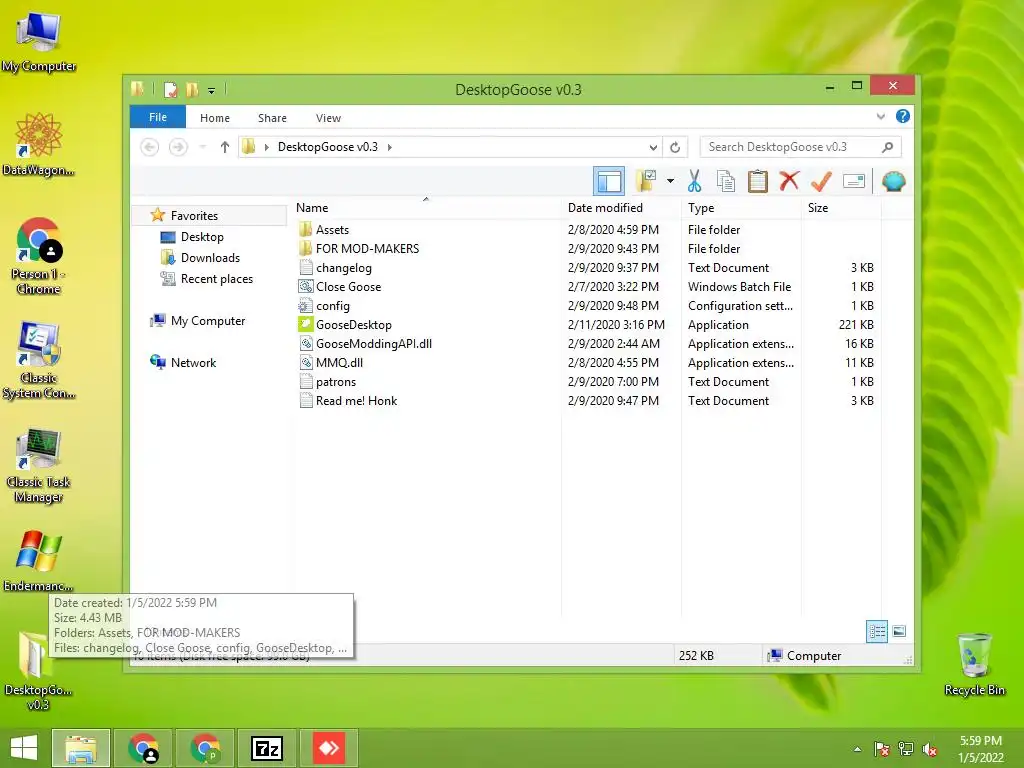The image size is (1024, 768).
Task: Open quick access toolbar customize dropdown
Action: coord(212,90)
